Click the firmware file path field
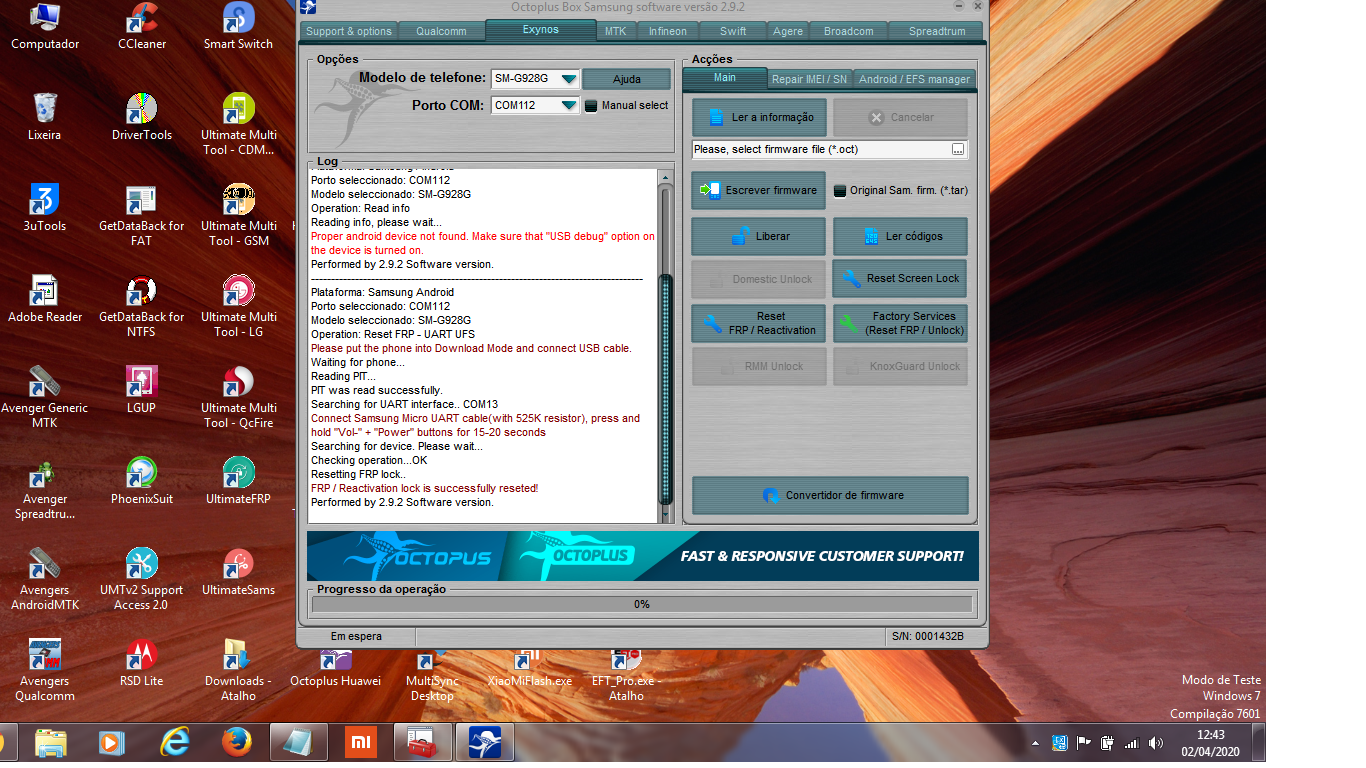The width and height of the screenshot is (1366, 768). click(x=821, y=149)
